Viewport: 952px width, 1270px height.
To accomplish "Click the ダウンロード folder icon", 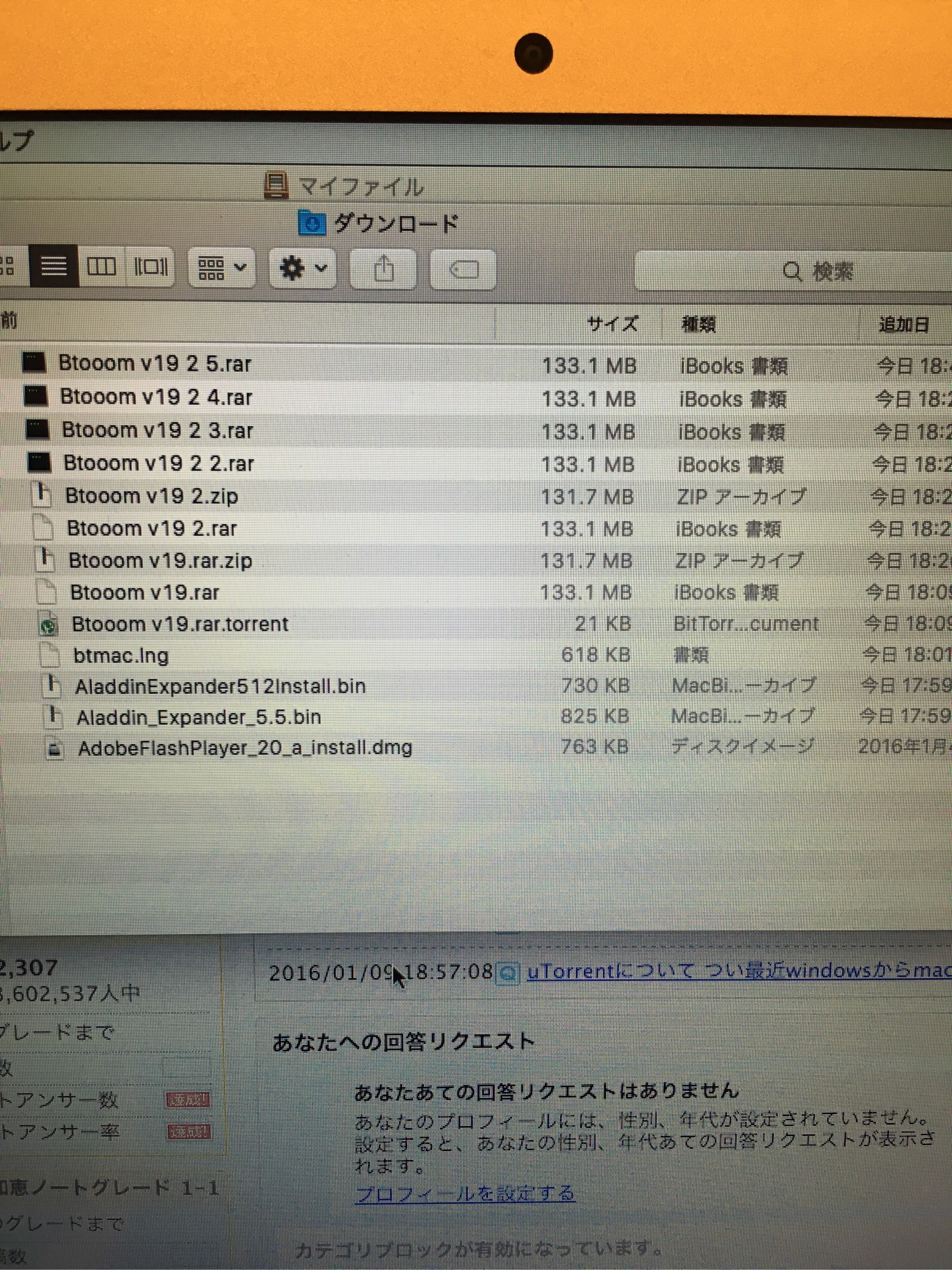I will click(x=312, y=223).
